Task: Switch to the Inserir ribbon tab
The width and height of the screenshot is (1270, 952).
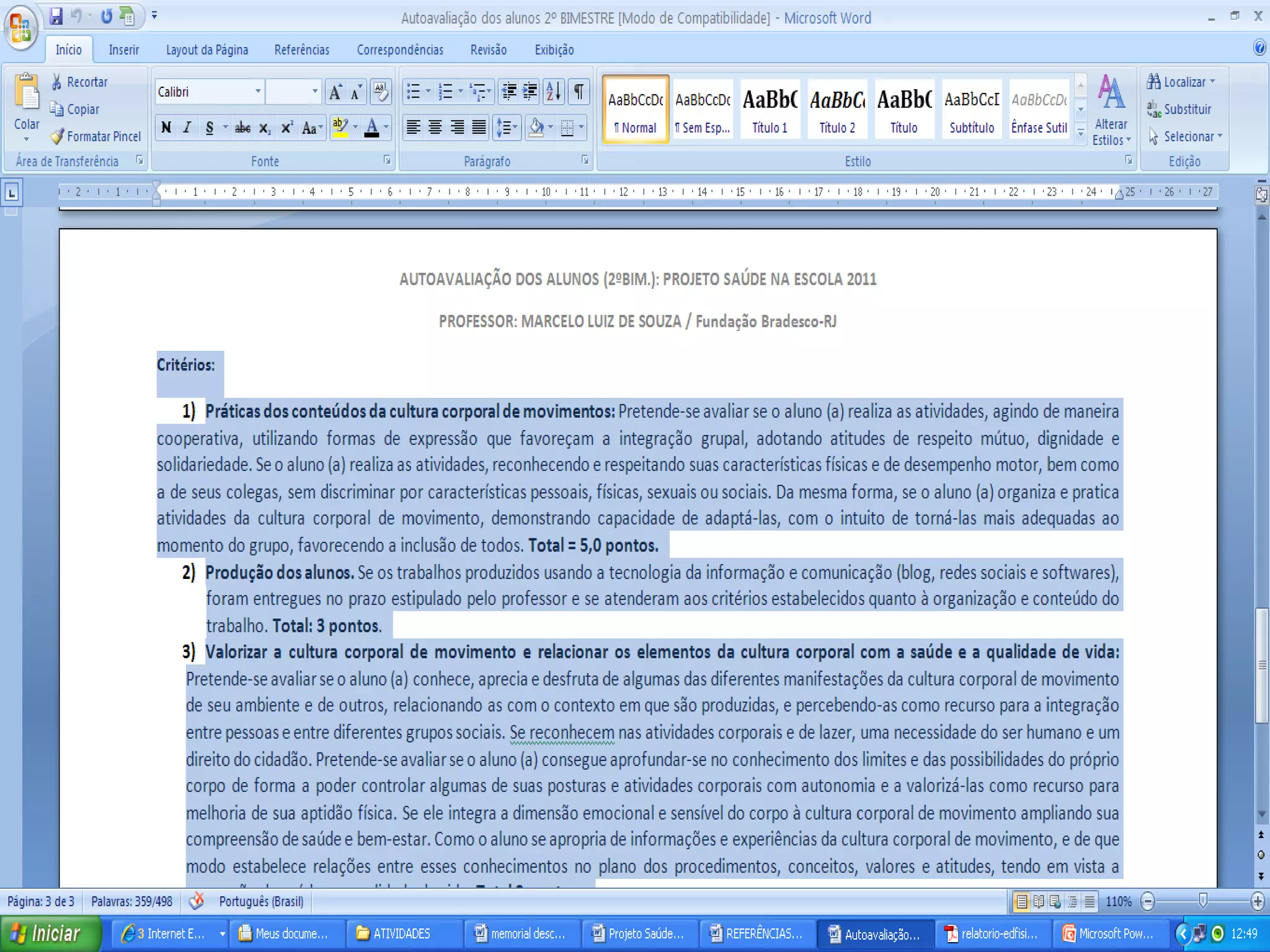Action: [x=123, y=50]
